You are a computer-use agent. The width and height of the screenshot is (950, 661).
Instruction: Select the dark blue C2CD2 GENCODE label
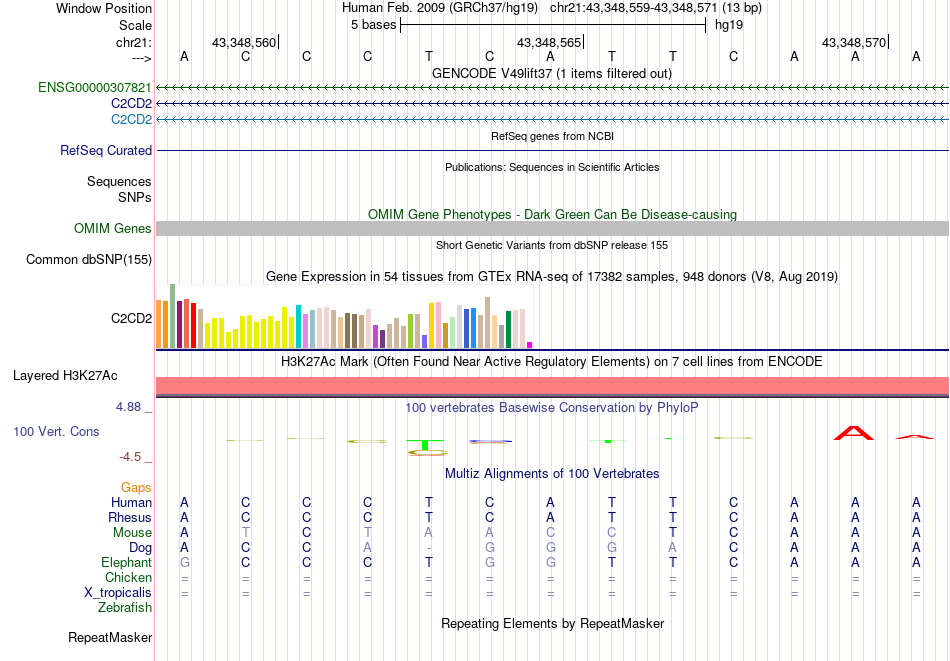(131, 104)
